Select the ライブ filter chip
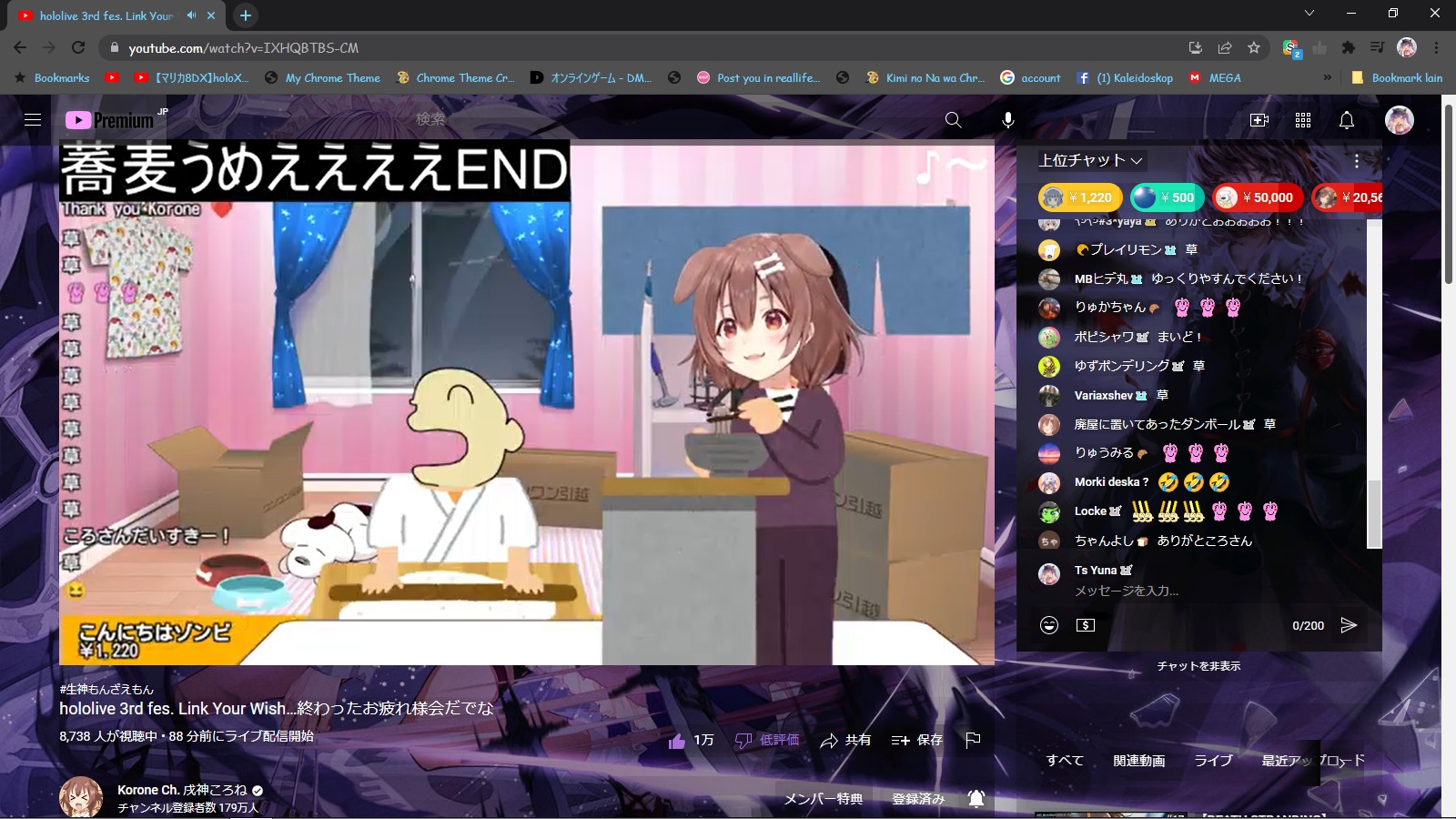Screen dimensions: 1456x819 point(1213,761)
